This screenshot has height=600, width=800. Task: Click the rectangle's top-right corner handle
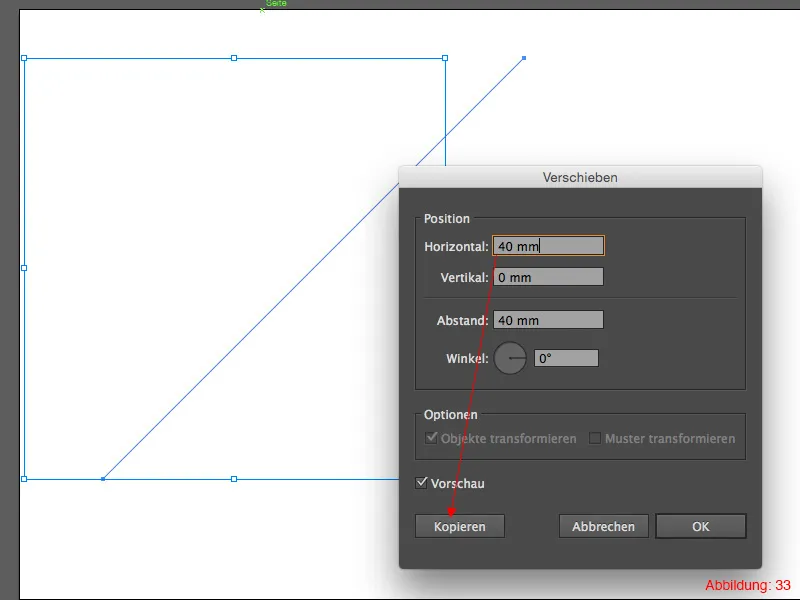[445, 58]
